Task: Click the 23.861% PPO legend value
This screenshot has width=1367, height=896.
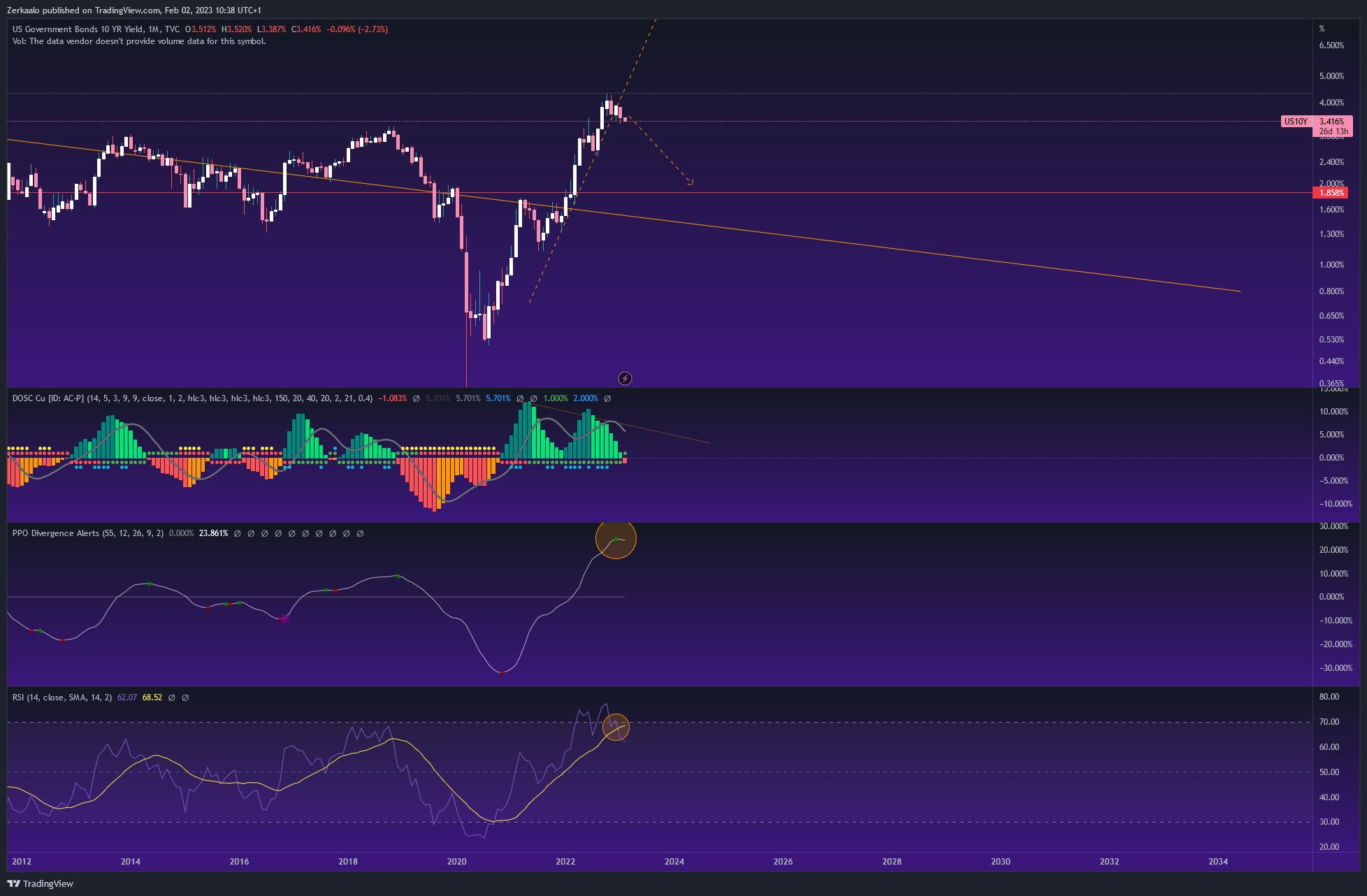Action: (x=213, y=533)
